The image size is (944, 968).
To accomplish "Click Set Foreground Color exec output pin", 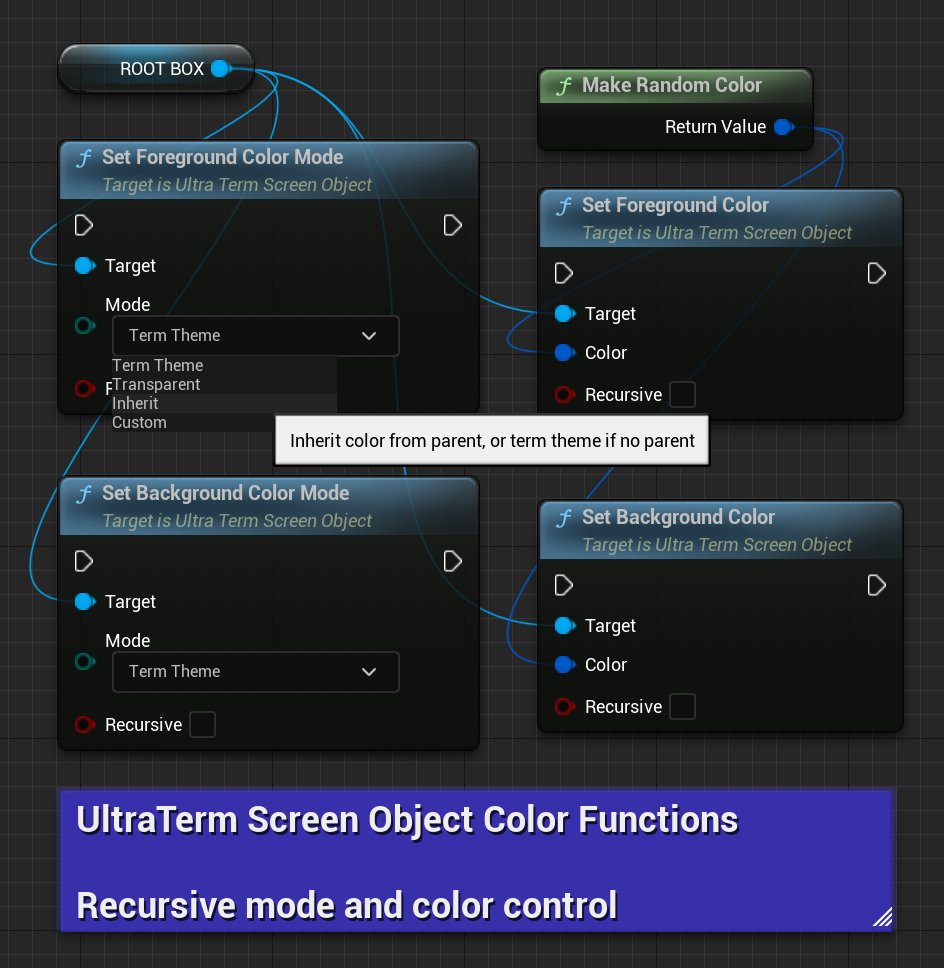I will pos(877,273).
